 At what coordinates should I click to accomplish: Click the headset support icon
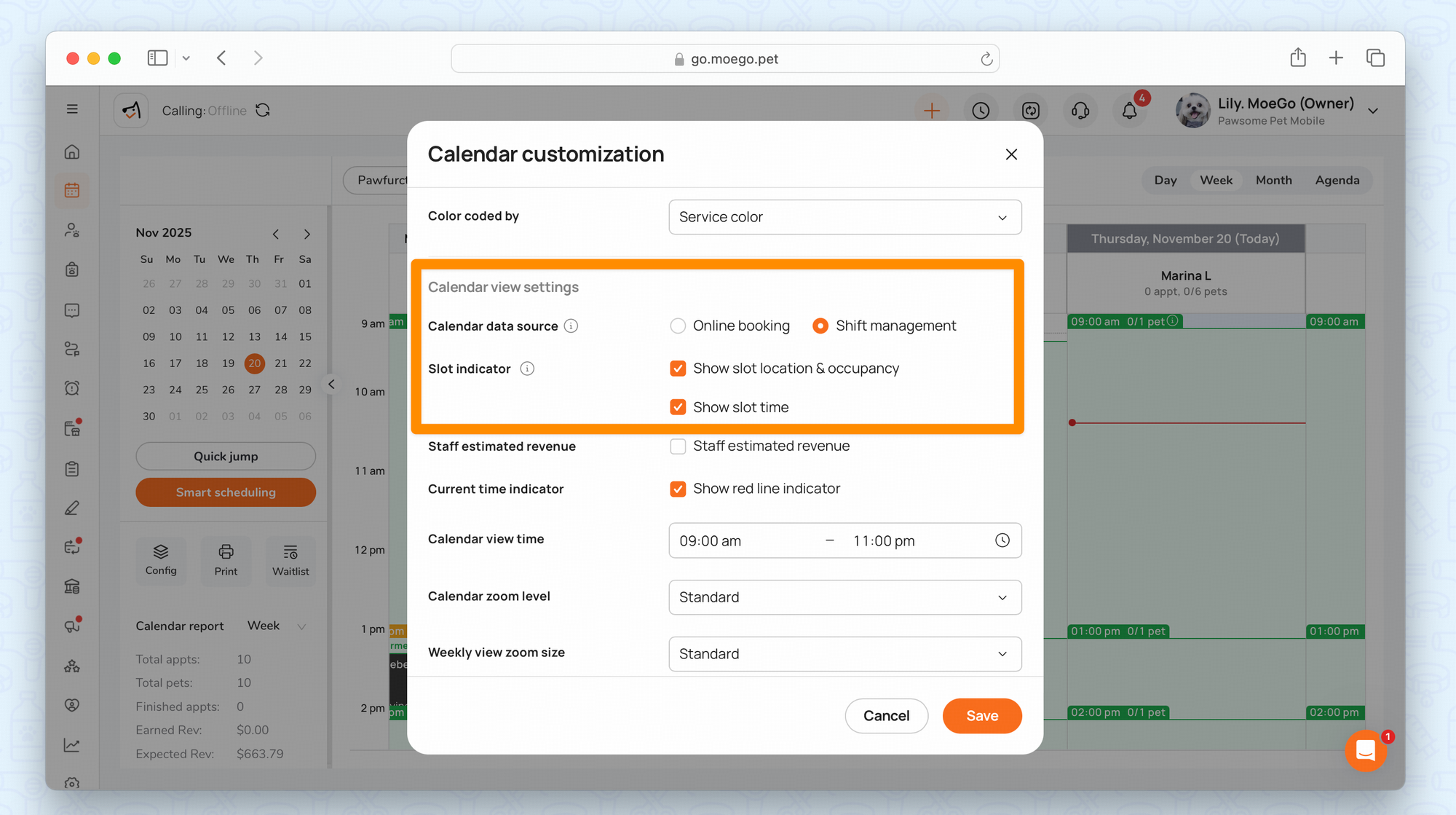[x=1080, y=111]
